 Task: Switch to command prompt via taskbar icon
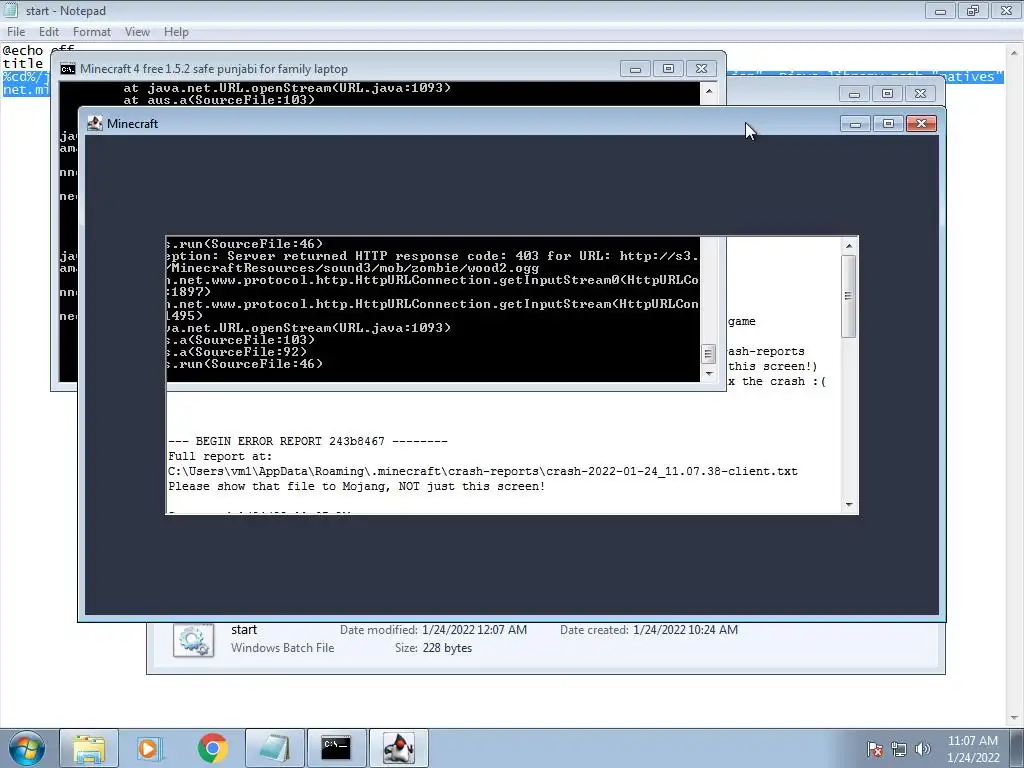click(x=336, y=748)
